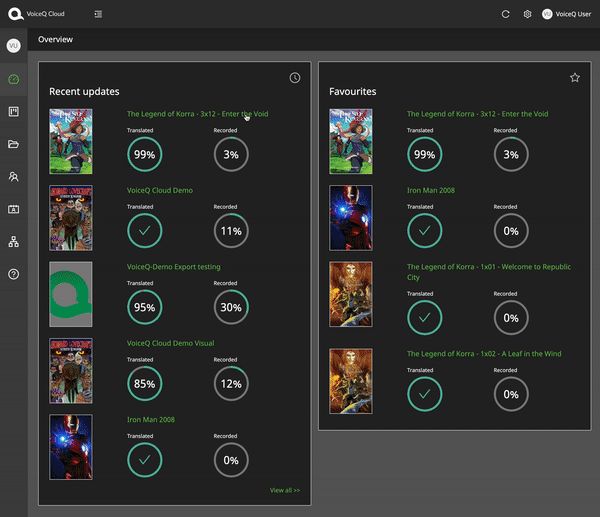The height and width of the screenshot is (517, 600).
Task: Open Legend of Korra 3x12 link in Recent updates
Action: click(x=197, y=114)
